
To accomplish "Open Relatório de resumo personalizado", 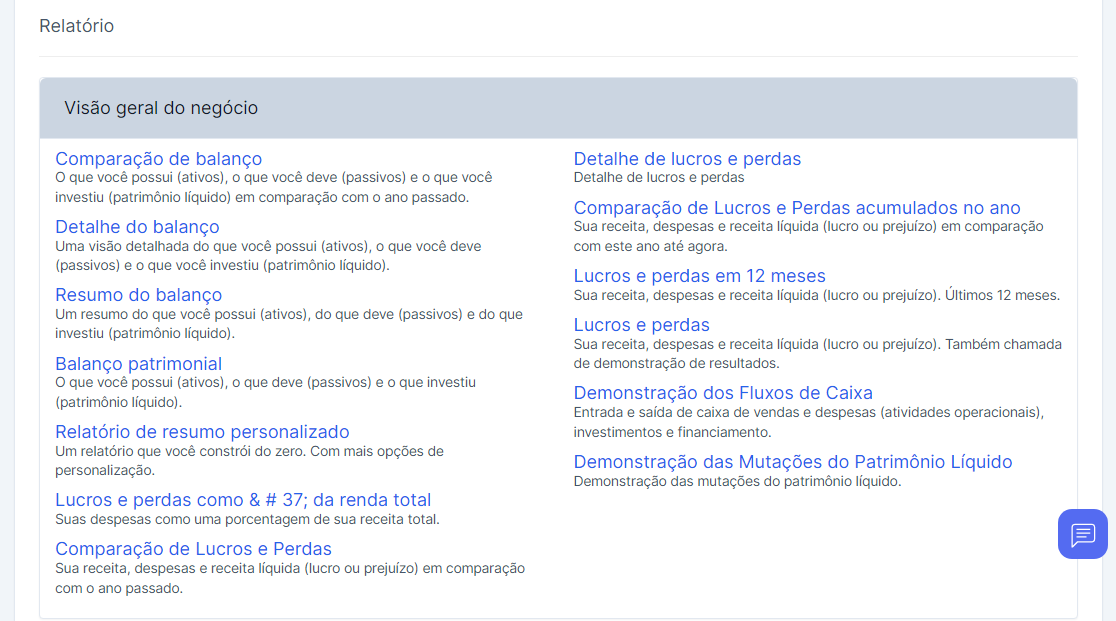I will coord(202,432).
